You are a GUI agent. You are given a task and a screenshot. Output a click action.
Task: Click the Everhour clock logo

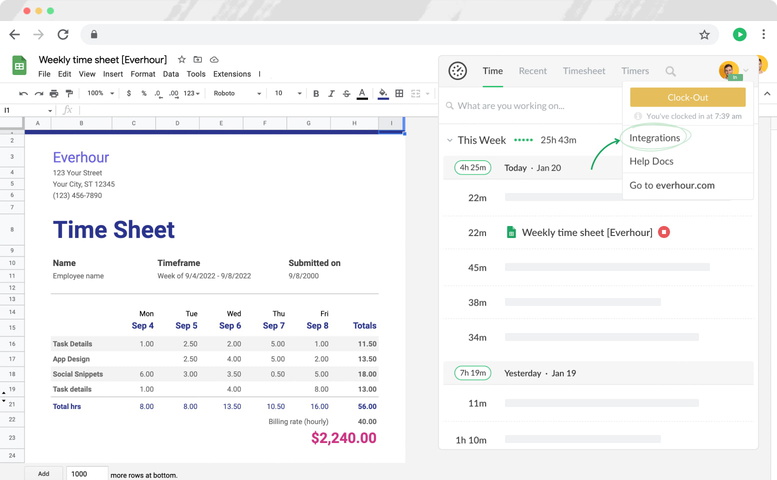coord(457,71)
